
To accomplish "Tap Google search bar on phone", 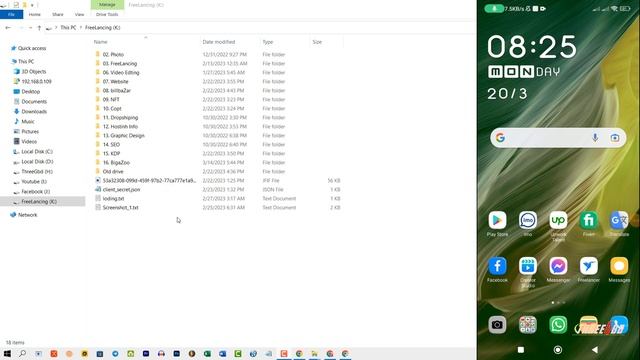I will tap(558, 138).
